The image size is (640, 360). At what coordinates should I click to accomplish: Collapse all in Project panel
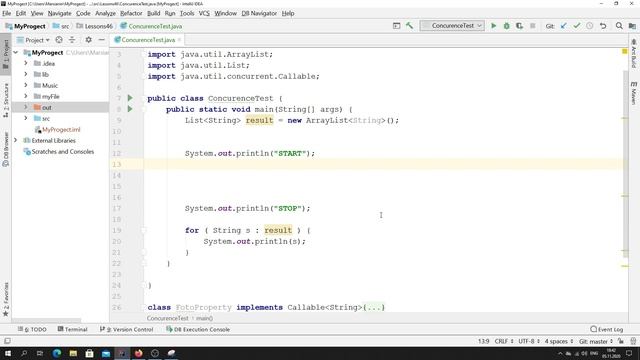[72, 40]
